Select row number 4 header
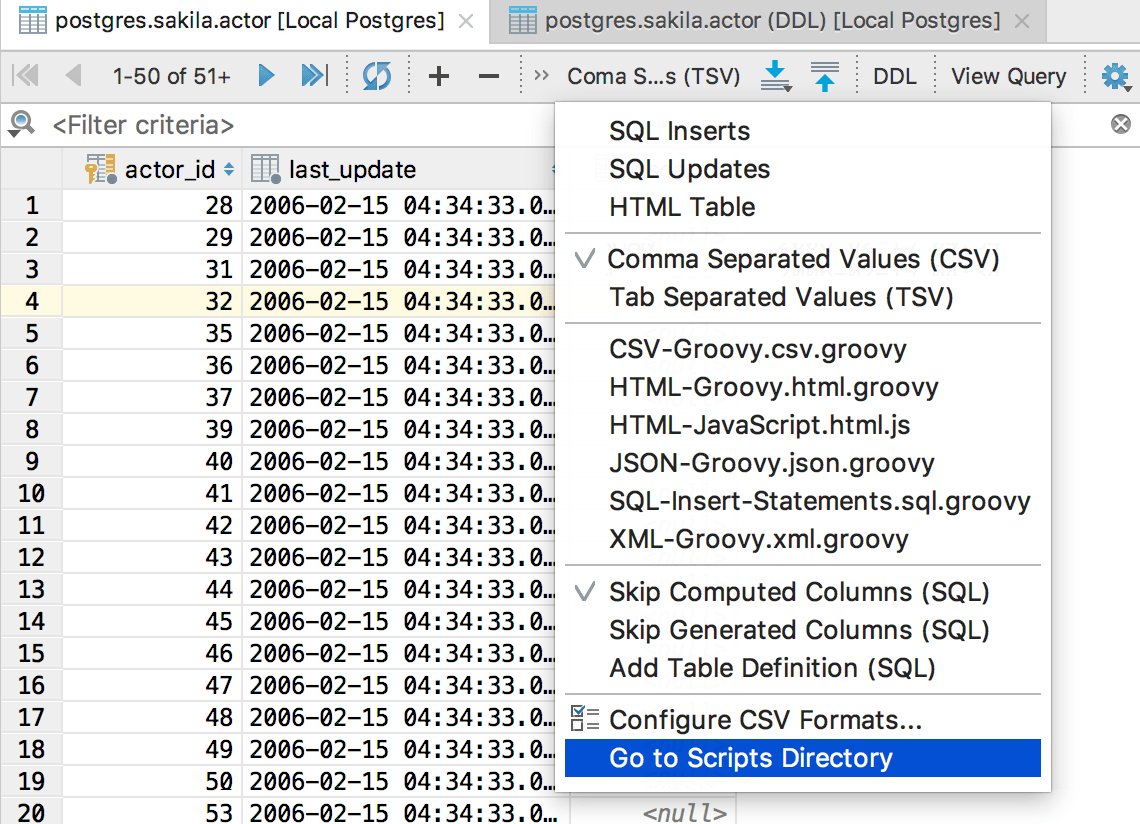This screenshot has width=1140, height=824. [31, 301]
